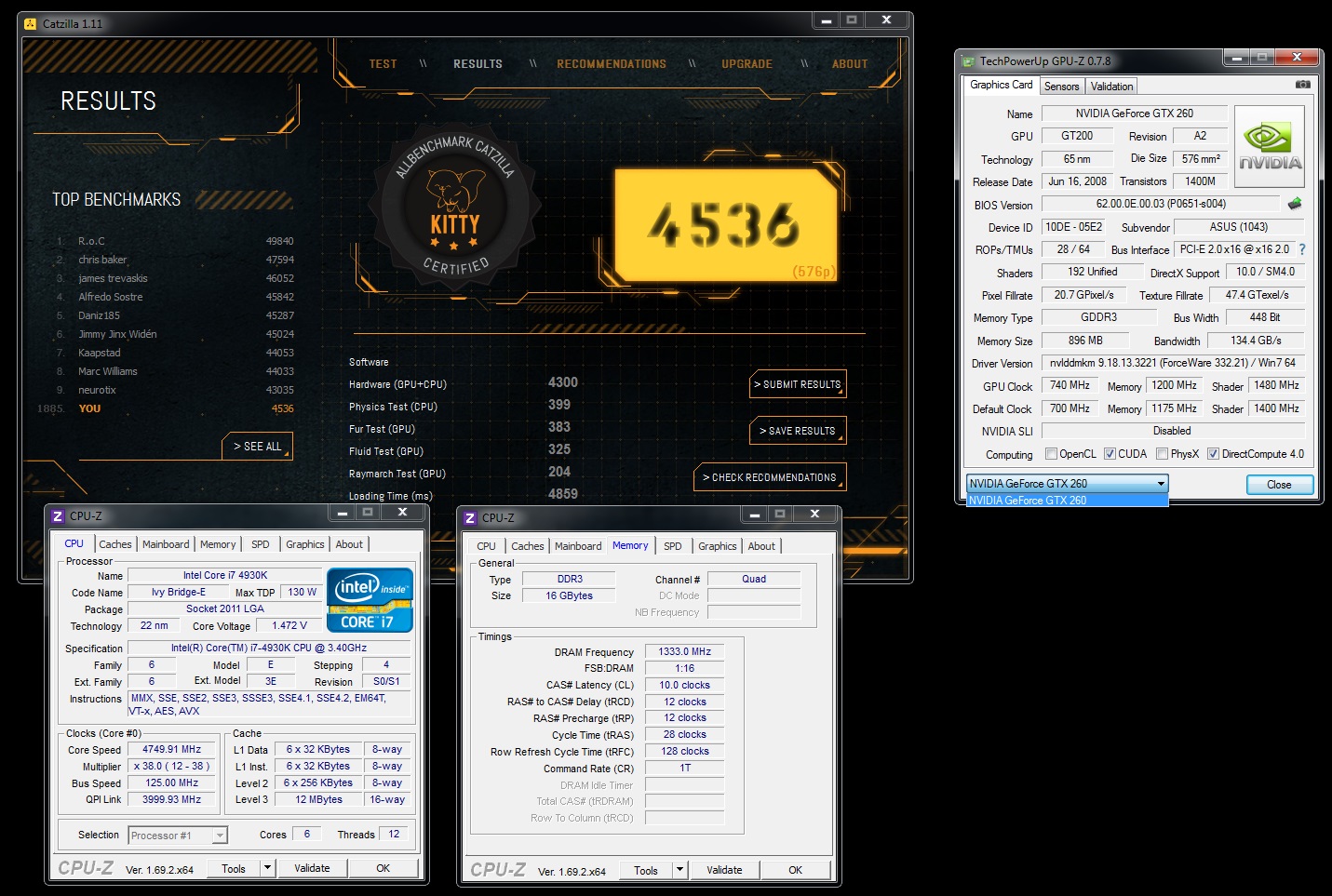Viewport: 1332px width, 896px height.
Task: Open the SPD tab in left CPU-Z window
Action: (261, 544)
